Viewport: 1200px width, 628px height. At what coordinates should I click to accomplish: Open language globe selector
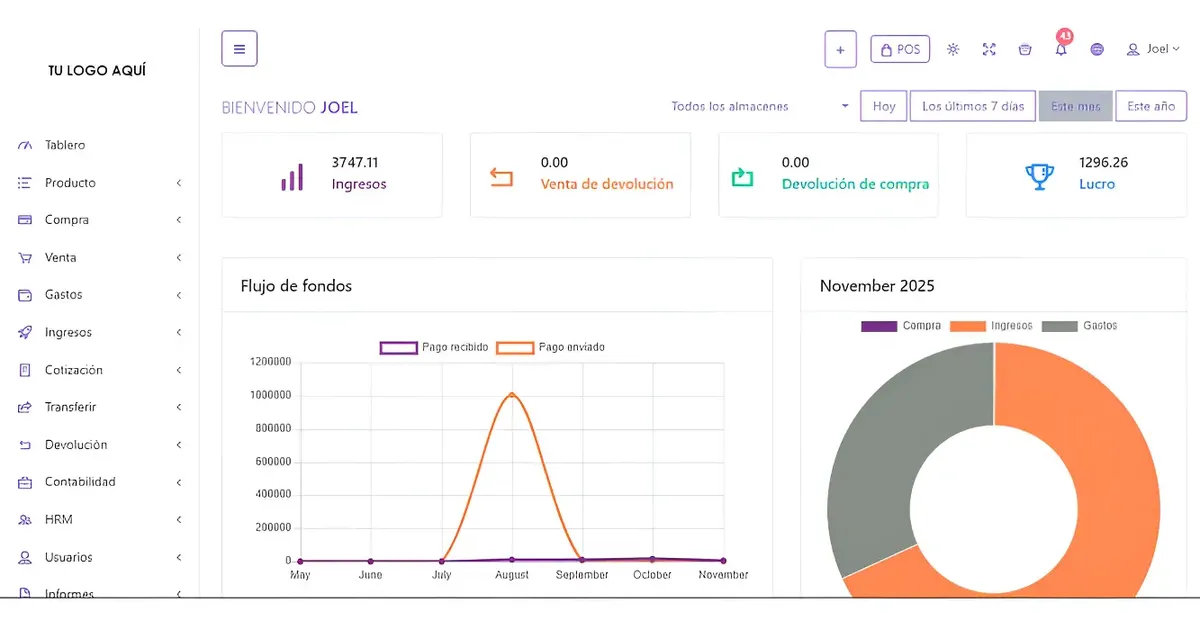point(1097,49)
